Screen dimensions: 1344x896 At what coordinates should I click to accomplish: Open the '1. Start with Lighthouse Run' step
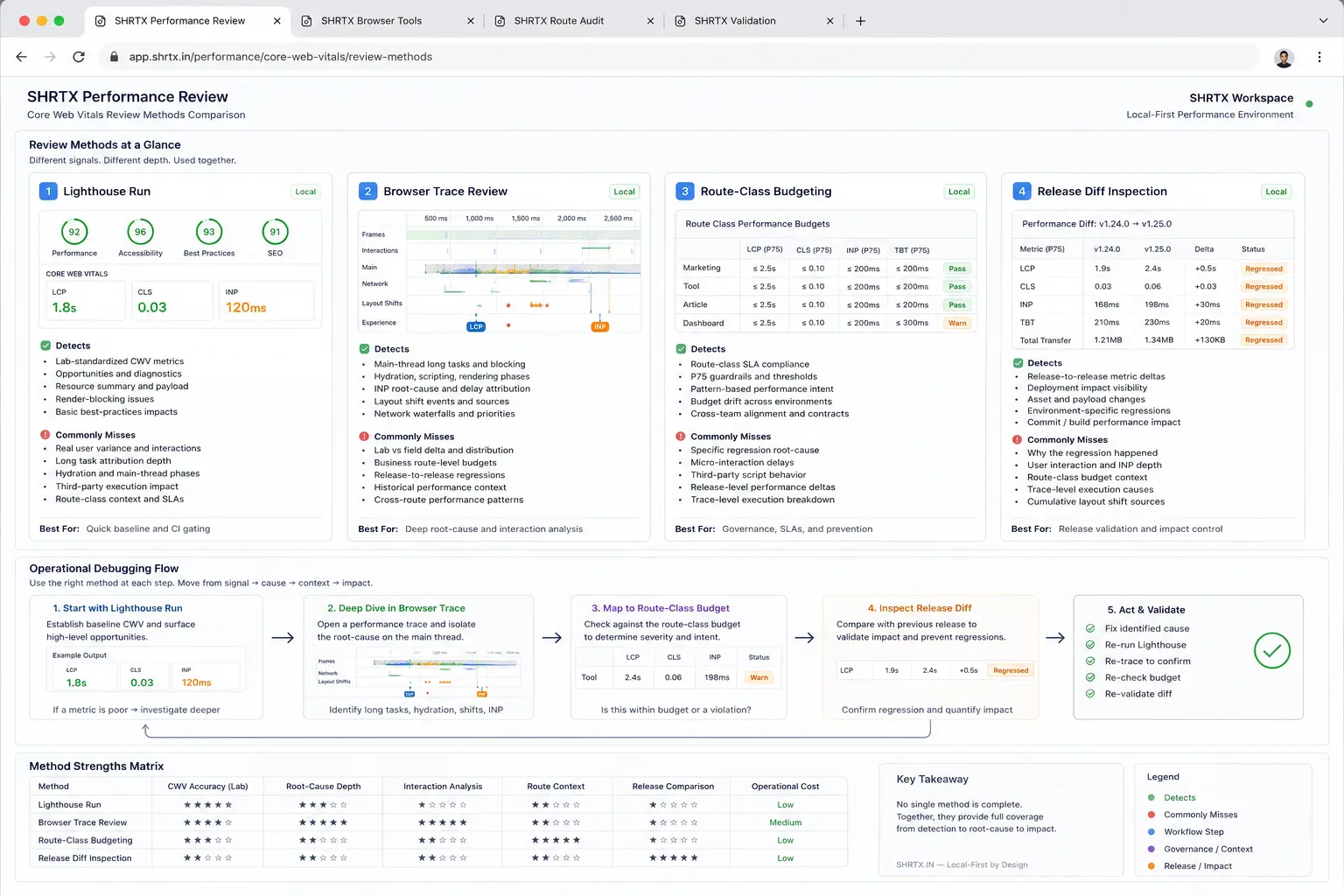tap(146, 658)
